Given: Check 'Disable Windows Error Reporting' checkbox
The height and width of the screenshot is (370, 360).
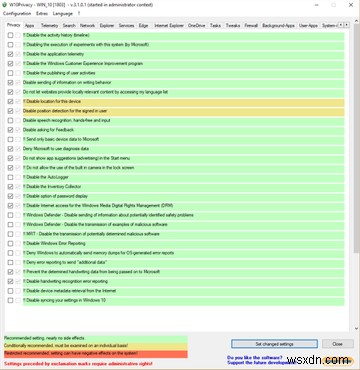Looking at the screenshot, I should pyautogui.click(x=11, y=243).
